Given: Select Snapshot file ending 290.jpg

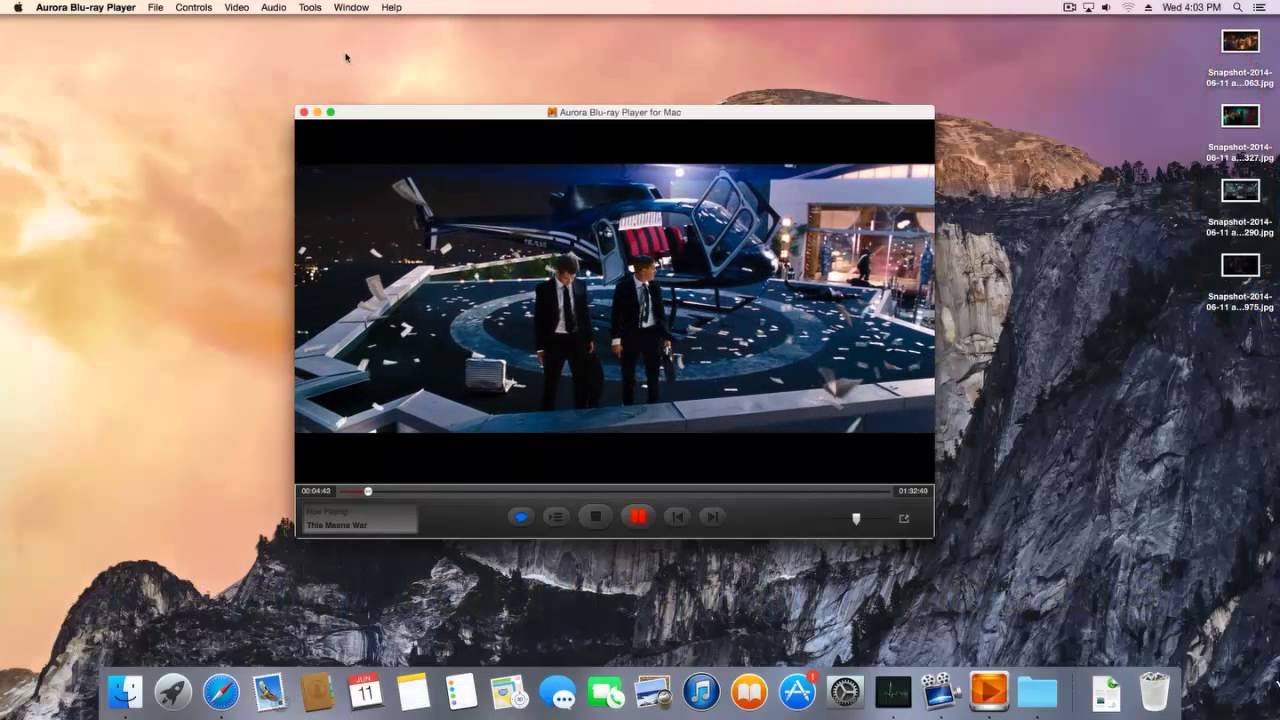Looking at the screenshot, I should point(1240,207).
